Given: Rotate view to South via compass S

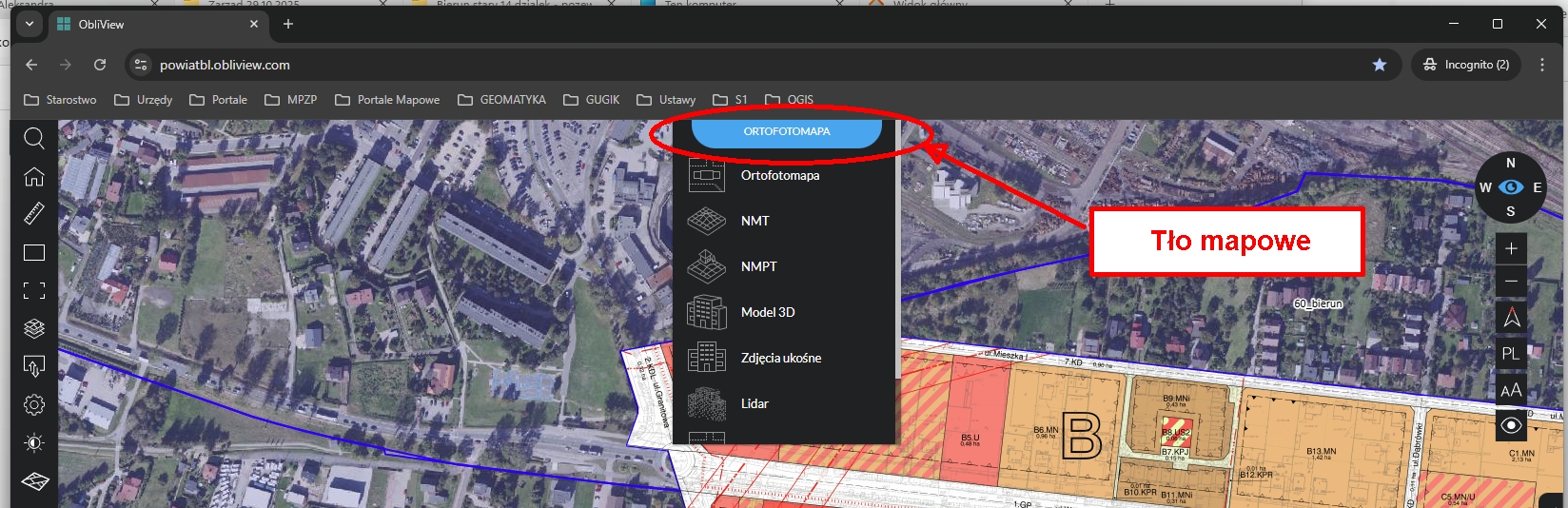Looking at the screenshot, I should (1511, 211).
